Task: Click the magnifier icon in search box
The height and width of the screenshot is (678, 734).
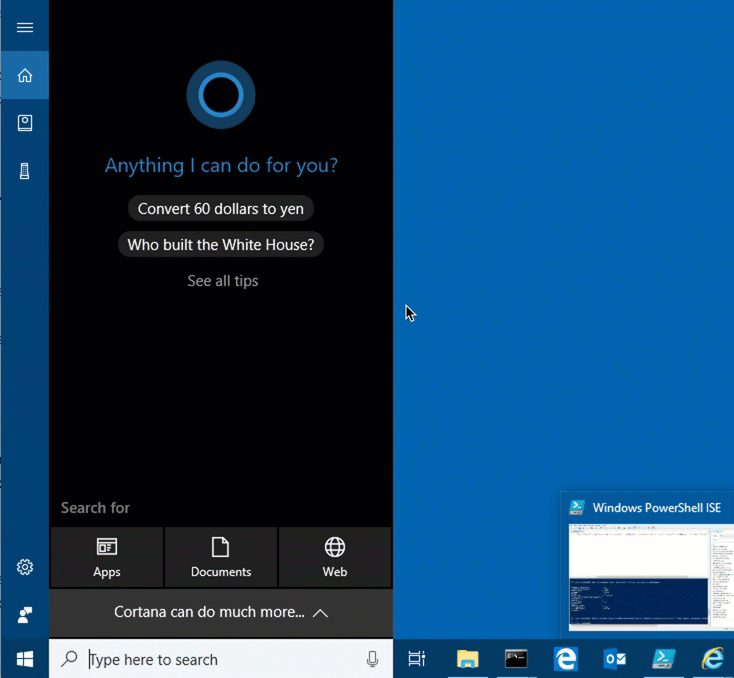Action: click(69, 659)
